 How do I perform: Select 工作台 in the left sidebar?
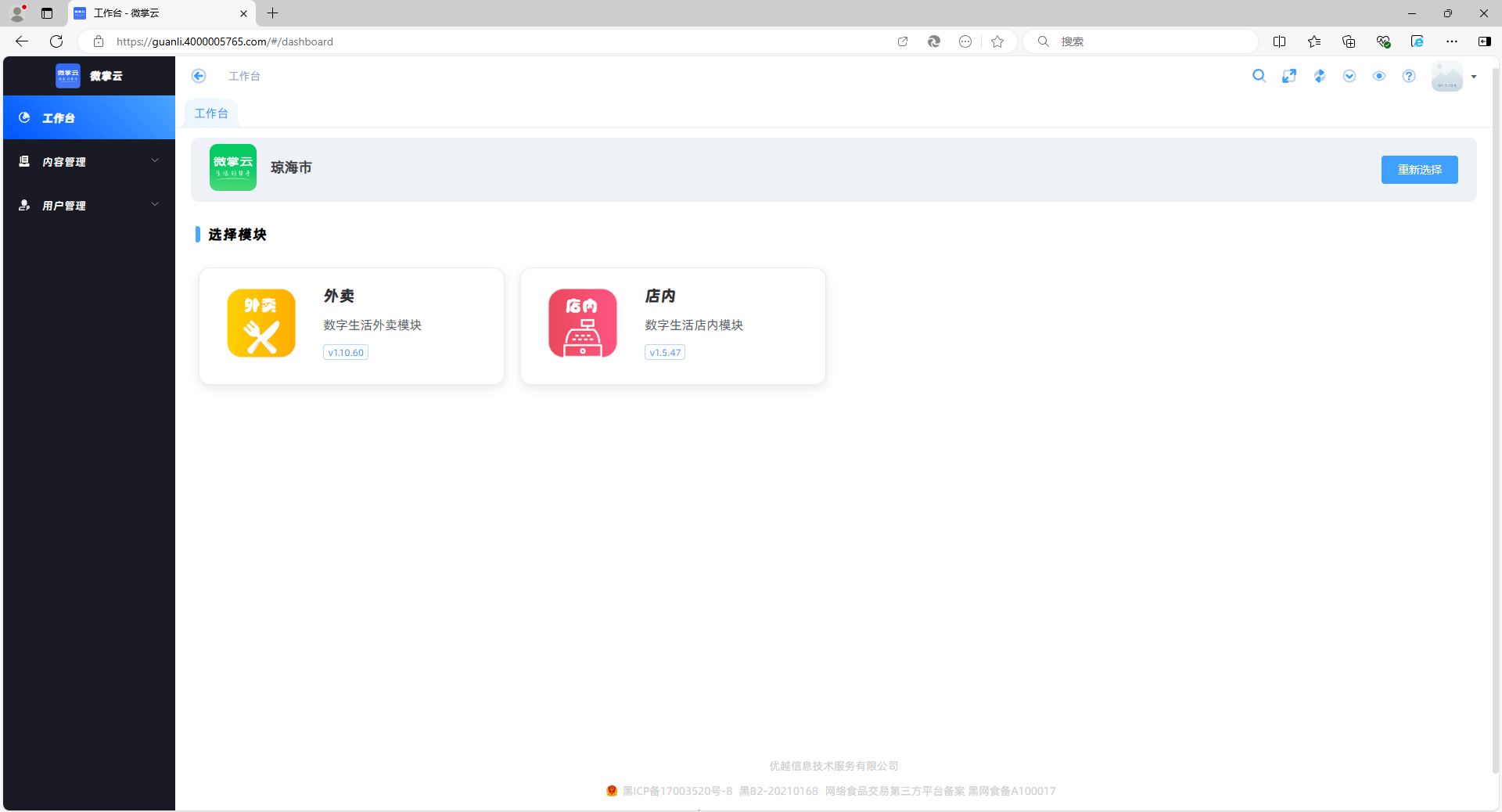click(89, 118)
